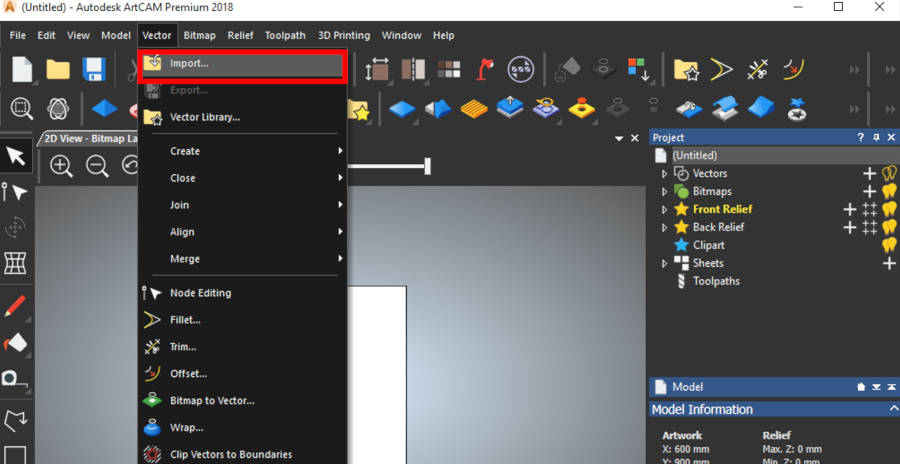Click the colored squares with arrow icon
This screenshot has width=900, height=464.
pos(638,69)
